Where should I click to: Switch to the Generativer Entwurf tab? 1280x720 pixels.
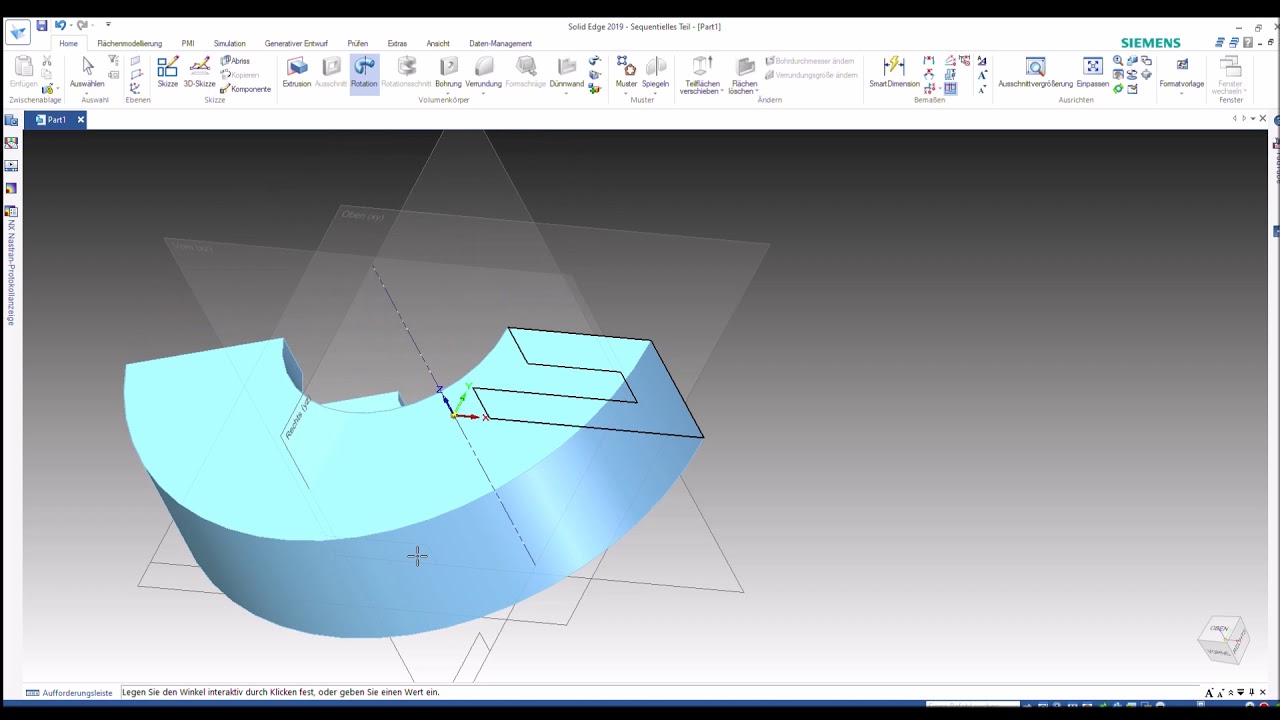296,44
